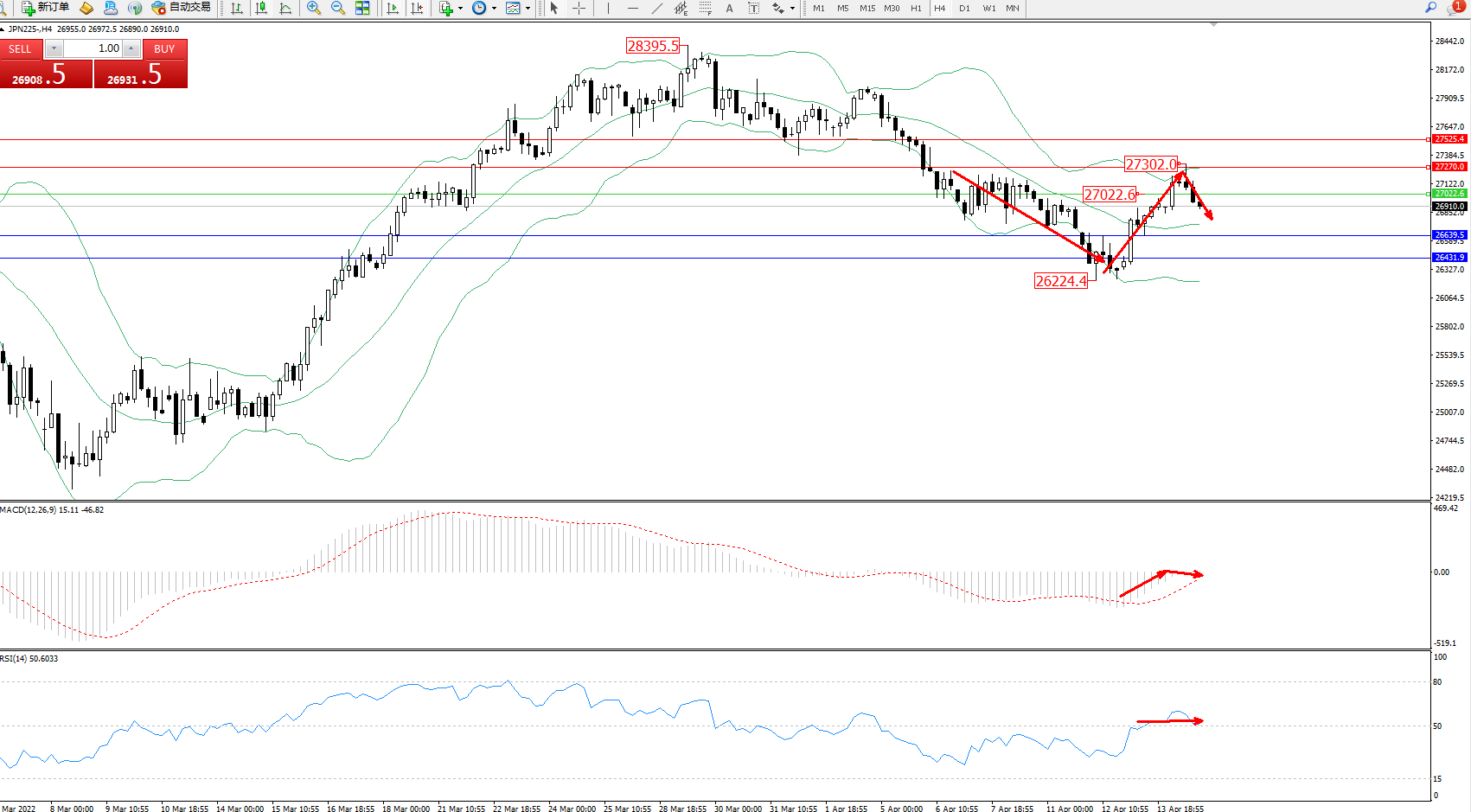Screen dimensions: 1471x812
Task: Switch to the D1 timeframe
Action: (x=964, y=8)
